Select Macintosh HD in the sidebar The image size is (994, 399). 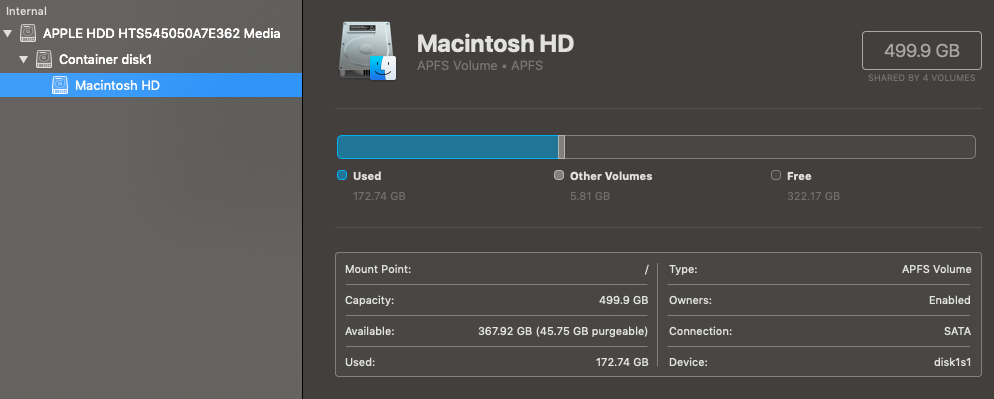151,85
